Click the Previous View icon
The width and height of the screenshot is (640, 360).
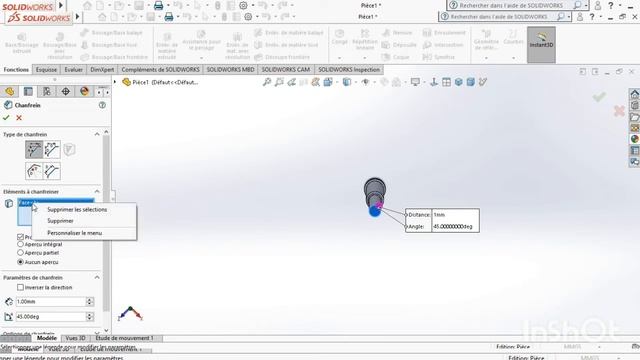tap(291, 82)
